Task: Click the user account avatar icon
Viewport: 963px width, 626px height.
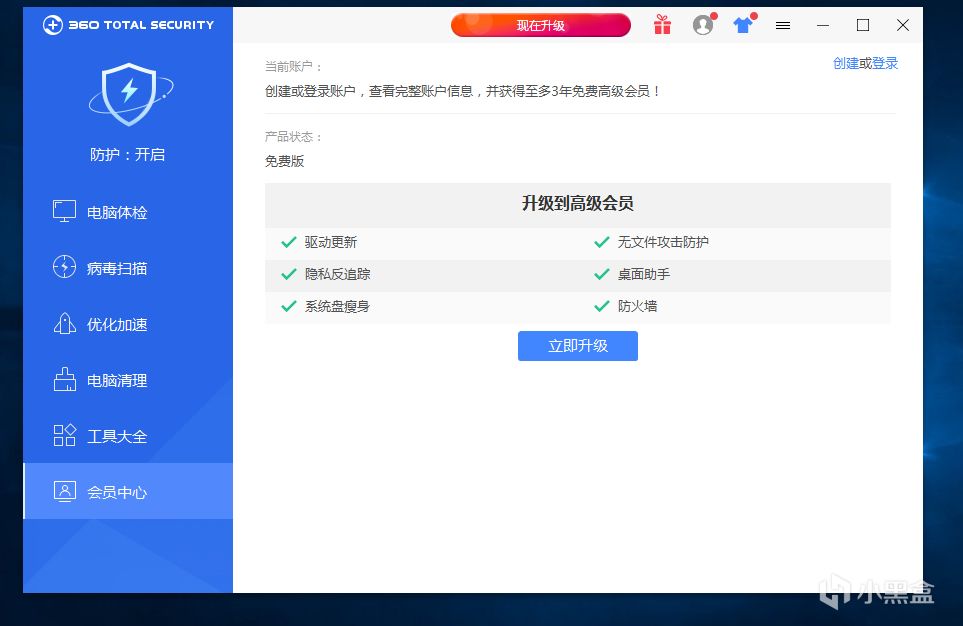Action: click(703, 25)
